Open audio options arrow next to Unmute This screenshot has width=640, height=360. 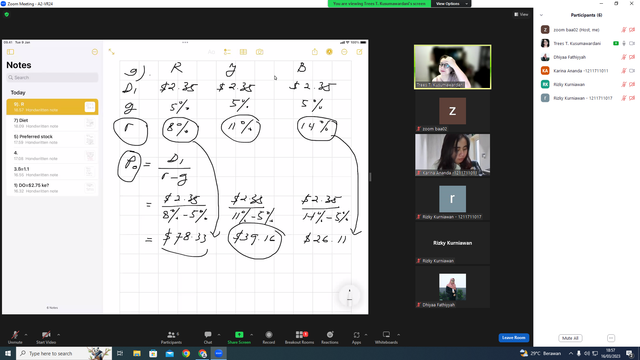tap(26, 335)
